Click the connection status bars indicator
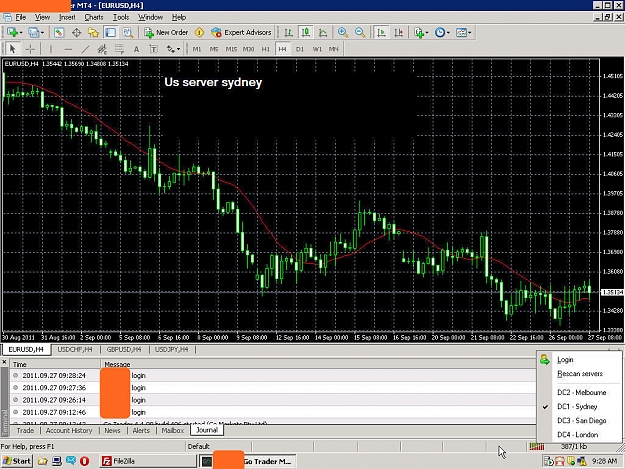 click(537, 447)
